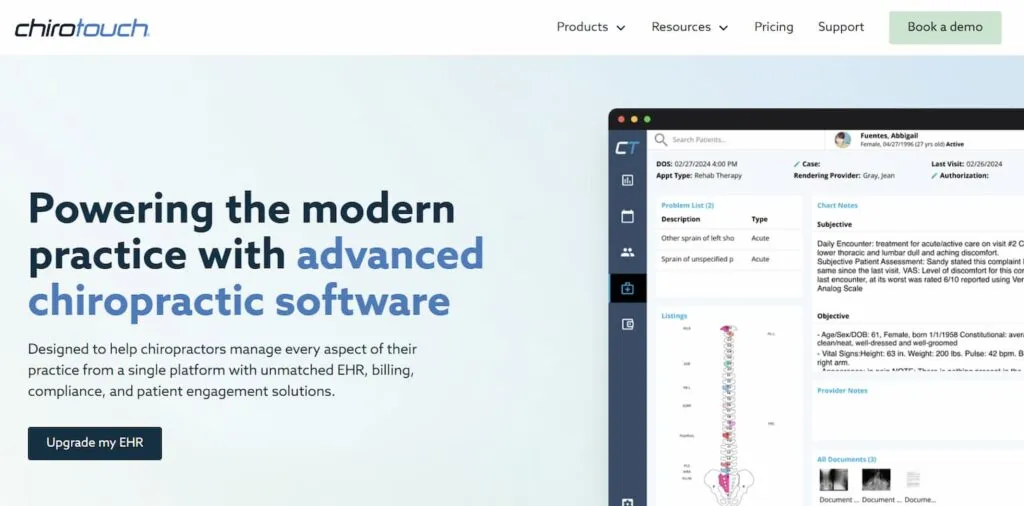
Task: Click the Objective section label
Action: click(x=833, y=316)
